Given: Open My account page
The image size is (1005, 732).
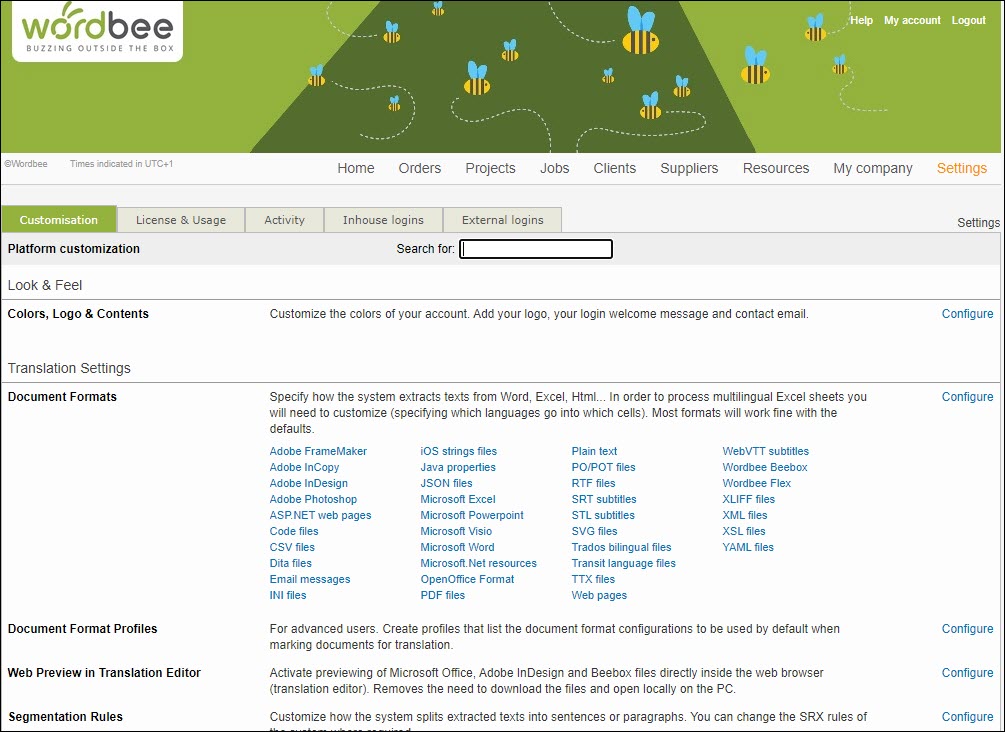Looking at the screenshot, I should pyautogui.click(x=912, y=20).
